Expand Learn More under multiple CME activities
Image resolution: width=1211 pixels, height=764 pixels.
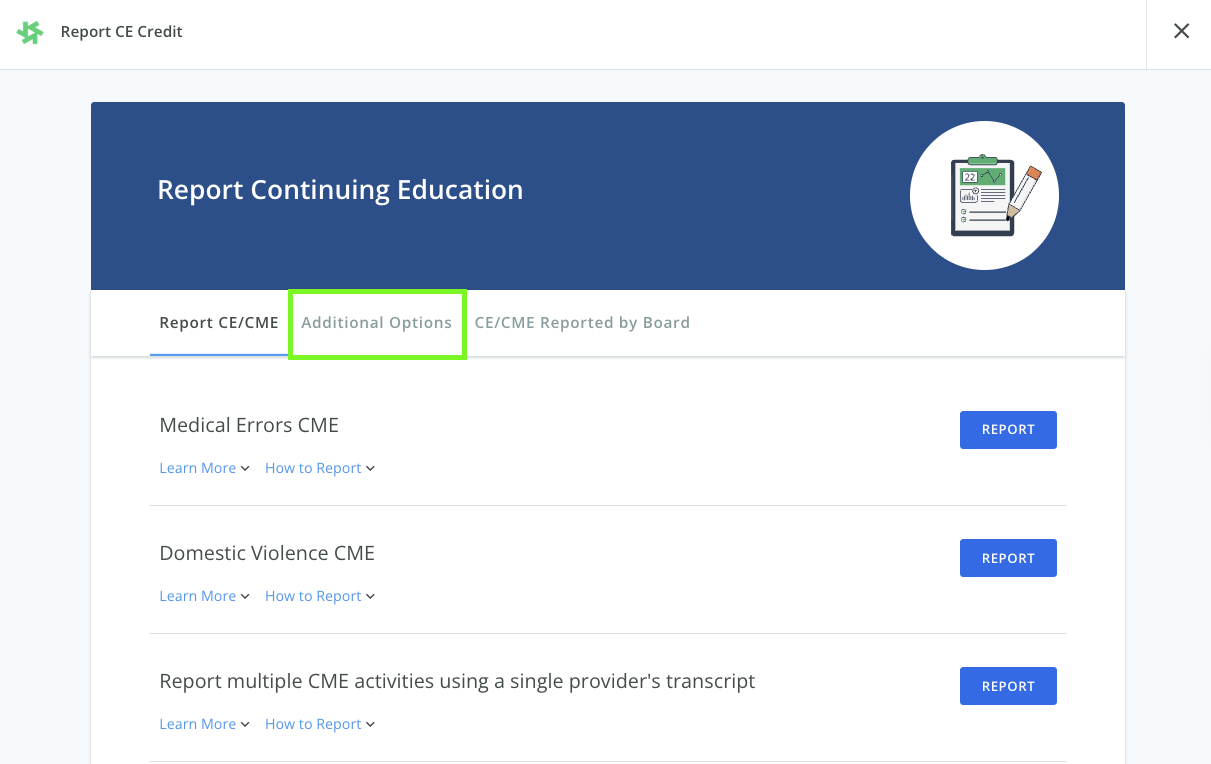click(x=204, y=724)
